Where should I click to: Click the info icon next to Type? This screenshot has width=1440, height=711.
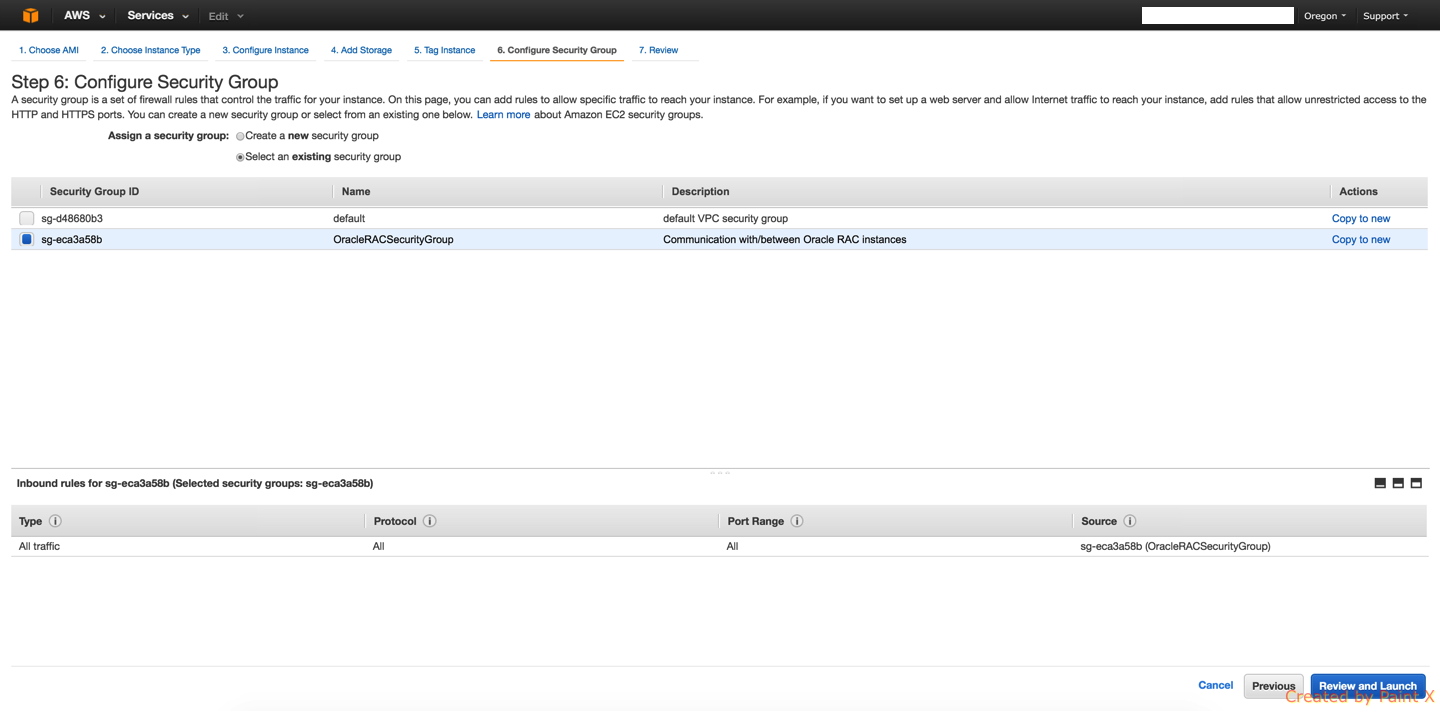pos(55,520)
